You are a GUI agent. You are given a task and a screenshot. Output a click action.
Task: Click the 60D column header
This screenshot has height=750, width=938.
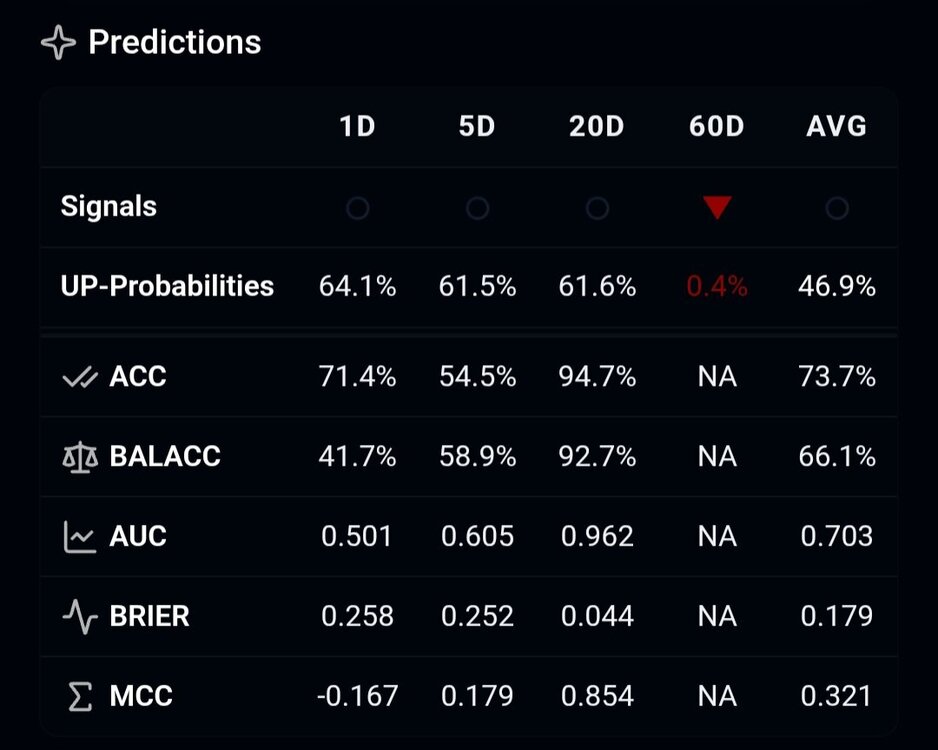point(716,127)
